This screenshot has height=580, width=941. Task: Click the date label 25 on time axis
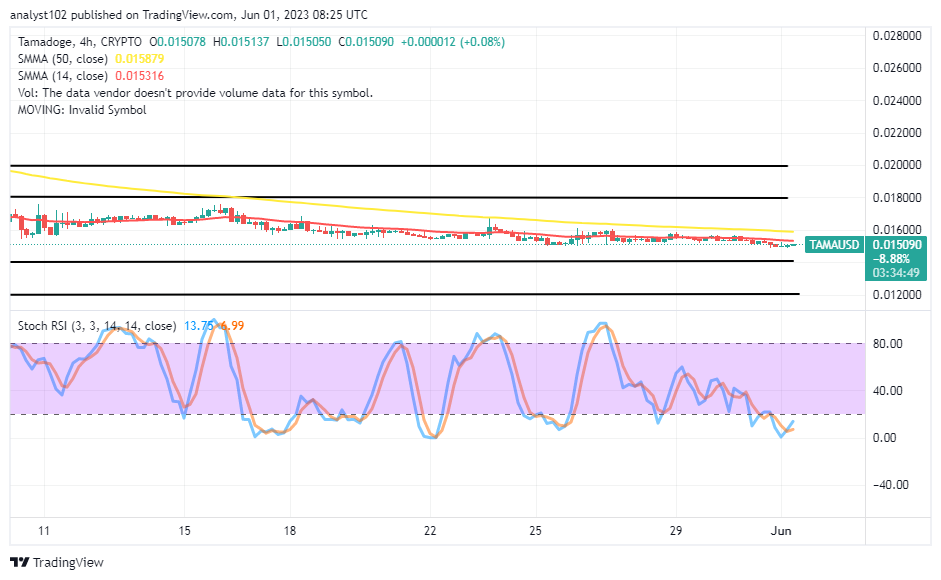[x=535, y=531]
